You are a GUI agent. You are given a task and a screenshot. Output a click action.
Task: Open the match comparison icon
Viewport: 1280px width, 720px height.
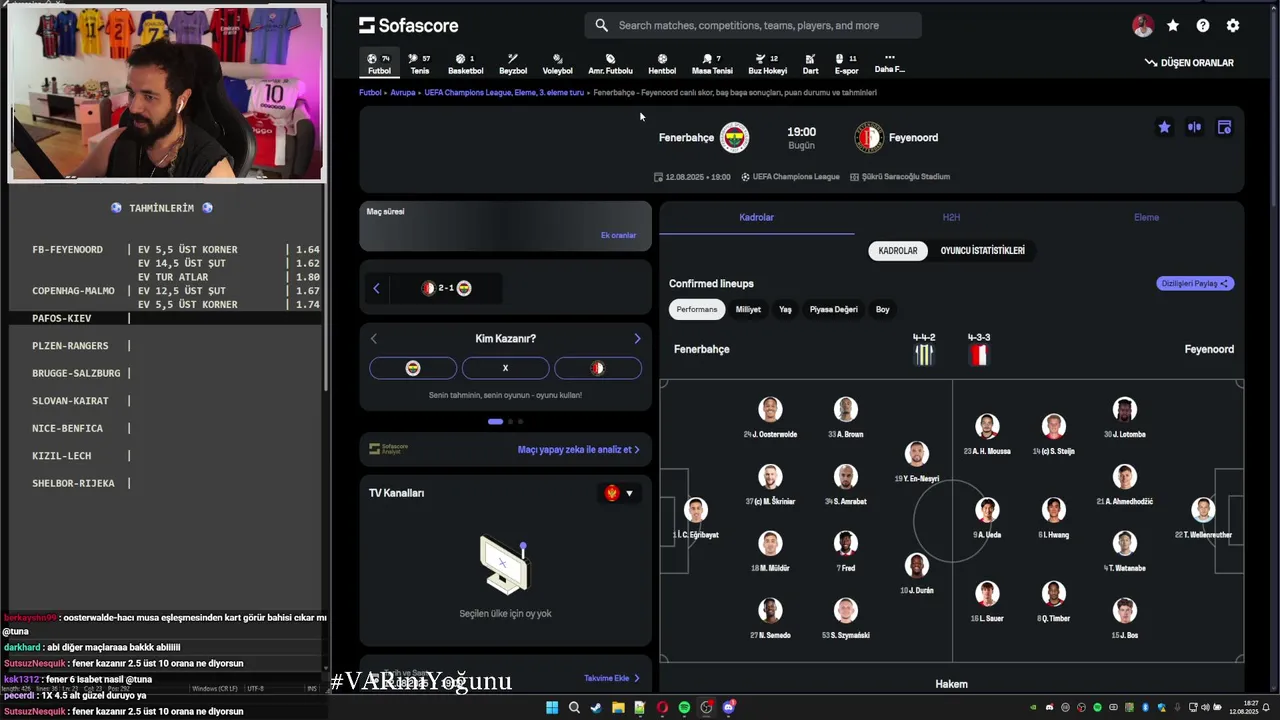coord(1194,127)
